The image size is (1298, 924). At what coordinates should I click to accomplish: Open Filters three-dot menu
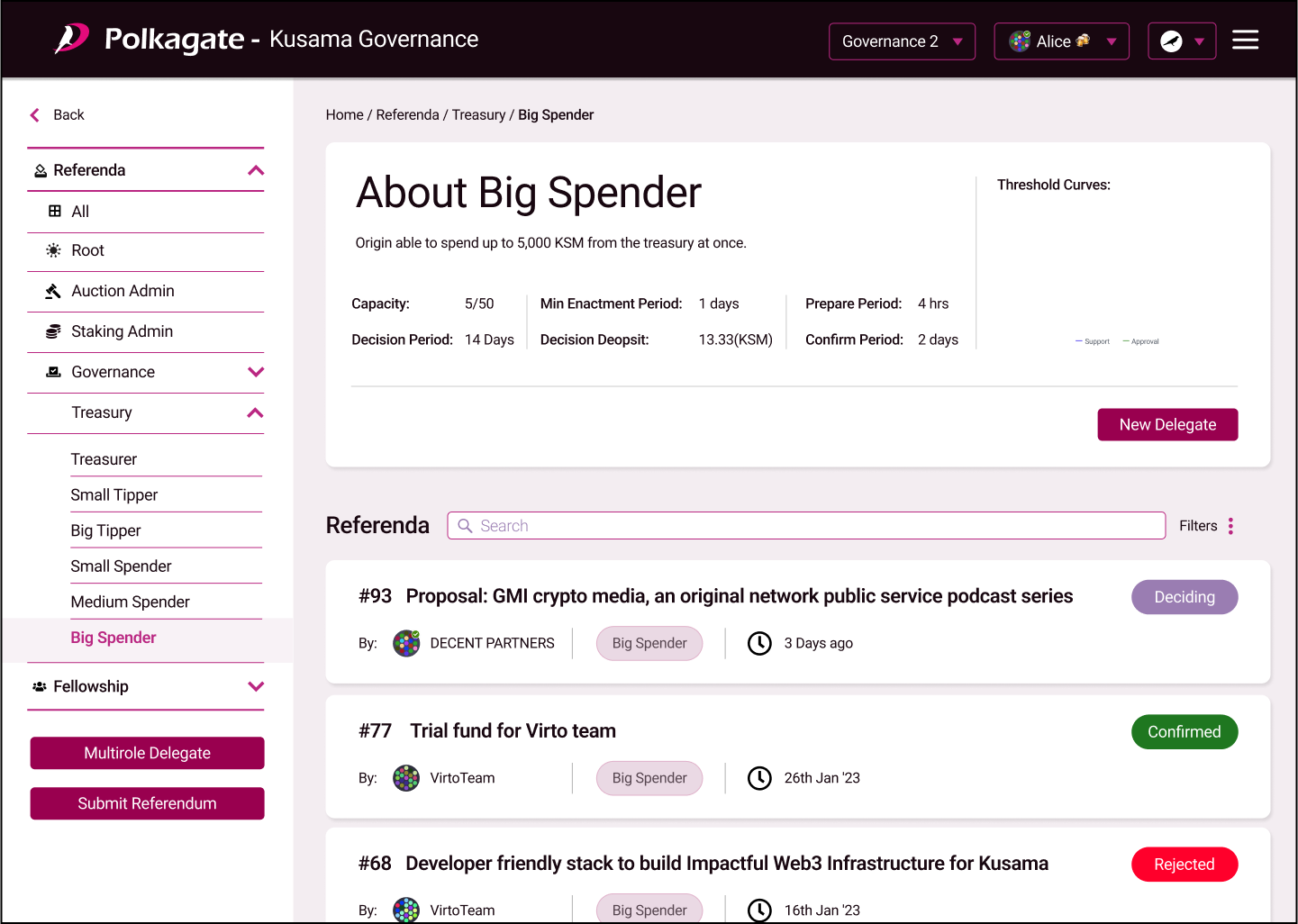pyautogui.click(x=1230, y=526)
